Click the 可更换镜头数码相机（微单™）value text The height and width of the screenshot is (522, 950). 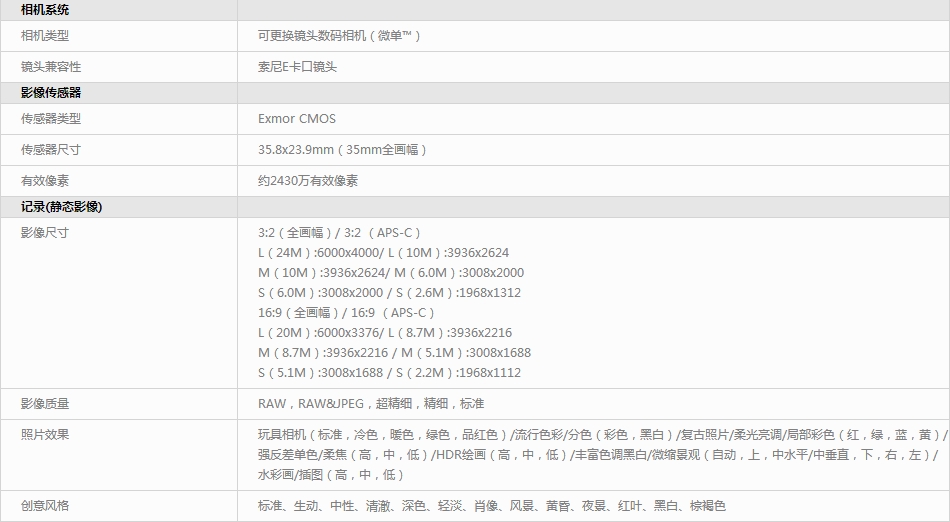339,36
